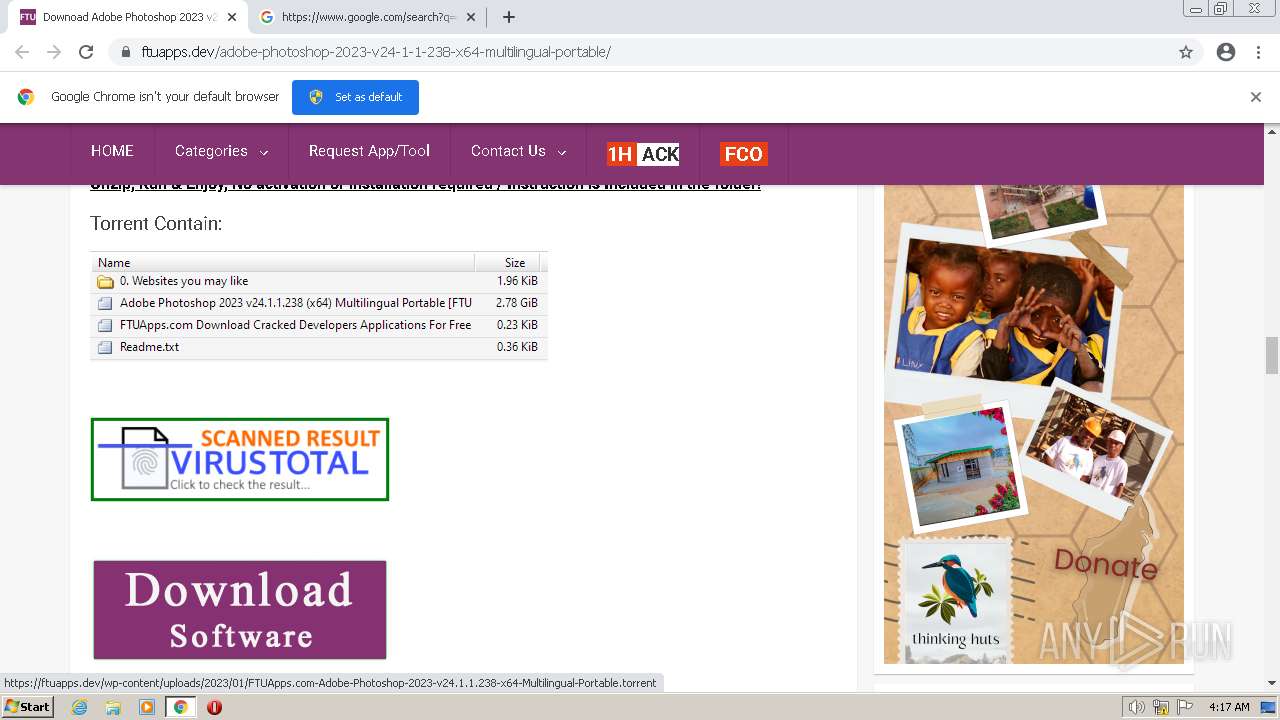Close the Google search tab
Screen dimensions: 1280x720
[471, 17]
